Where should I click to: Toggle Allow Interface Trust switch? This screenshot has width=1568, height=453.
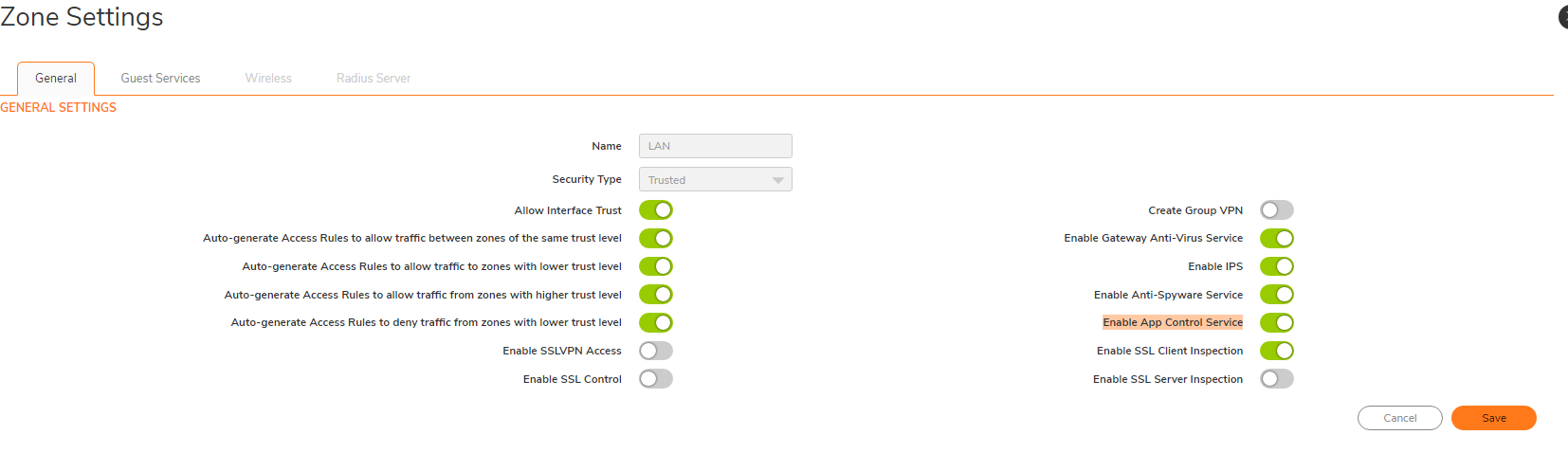tap(655, 210)
